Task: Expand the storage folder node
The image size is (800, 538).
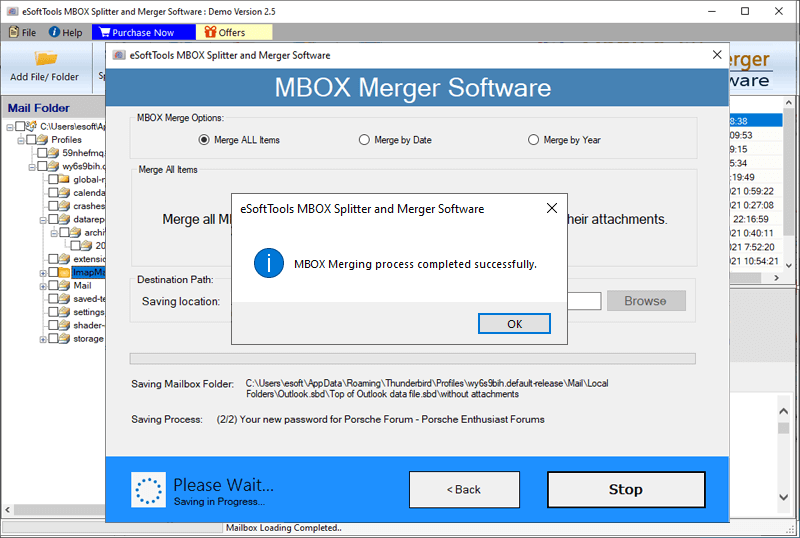Action: coord(43,339)
